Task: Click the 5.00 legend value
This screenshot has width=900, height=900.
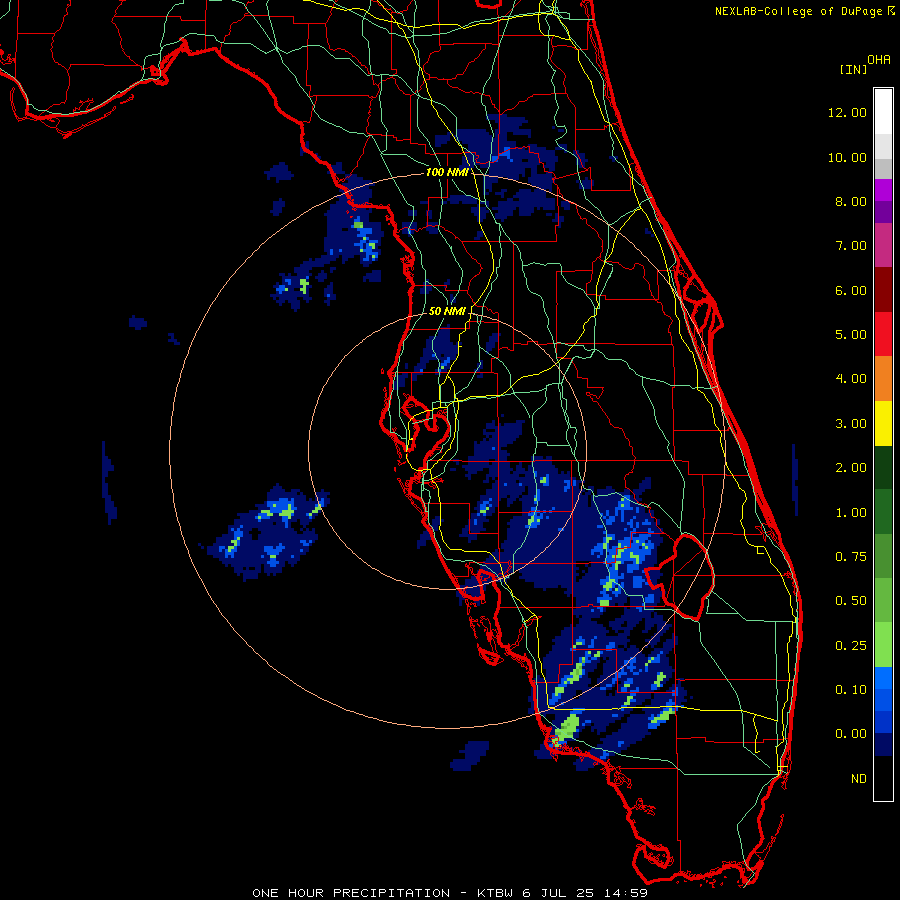Action: tap(851, 335)
